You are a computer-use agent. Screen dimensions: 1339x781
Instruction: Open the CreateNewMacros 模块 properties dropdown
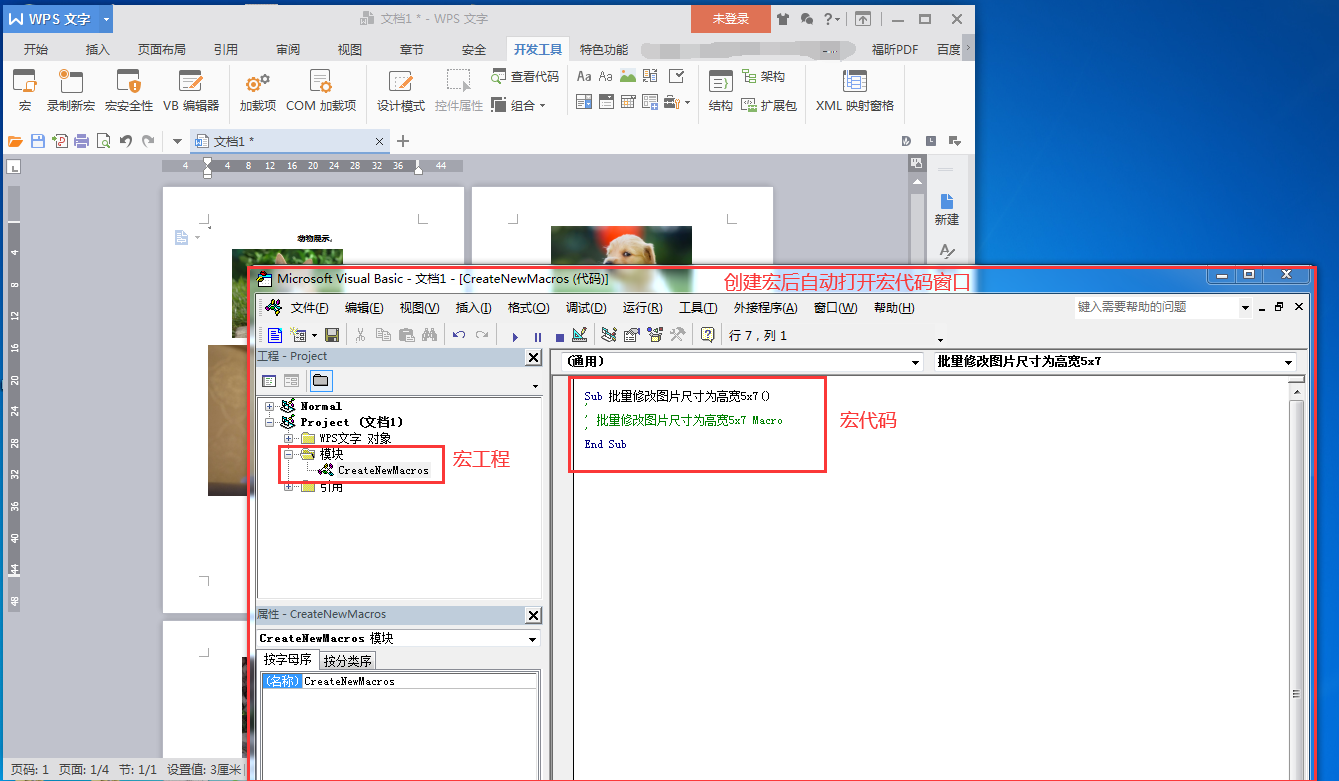532,639
